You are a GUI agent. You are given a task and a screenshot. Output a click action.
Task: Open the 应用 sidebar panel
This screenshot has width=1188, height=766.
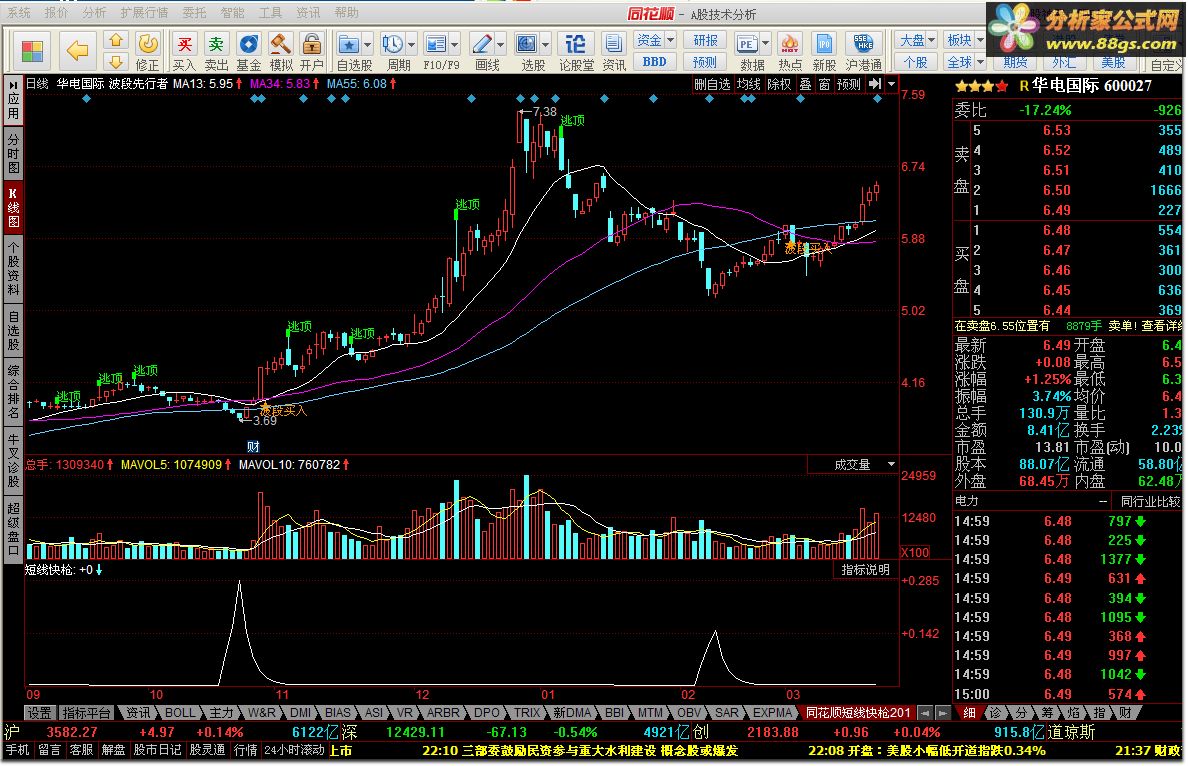tap(13, 100)
